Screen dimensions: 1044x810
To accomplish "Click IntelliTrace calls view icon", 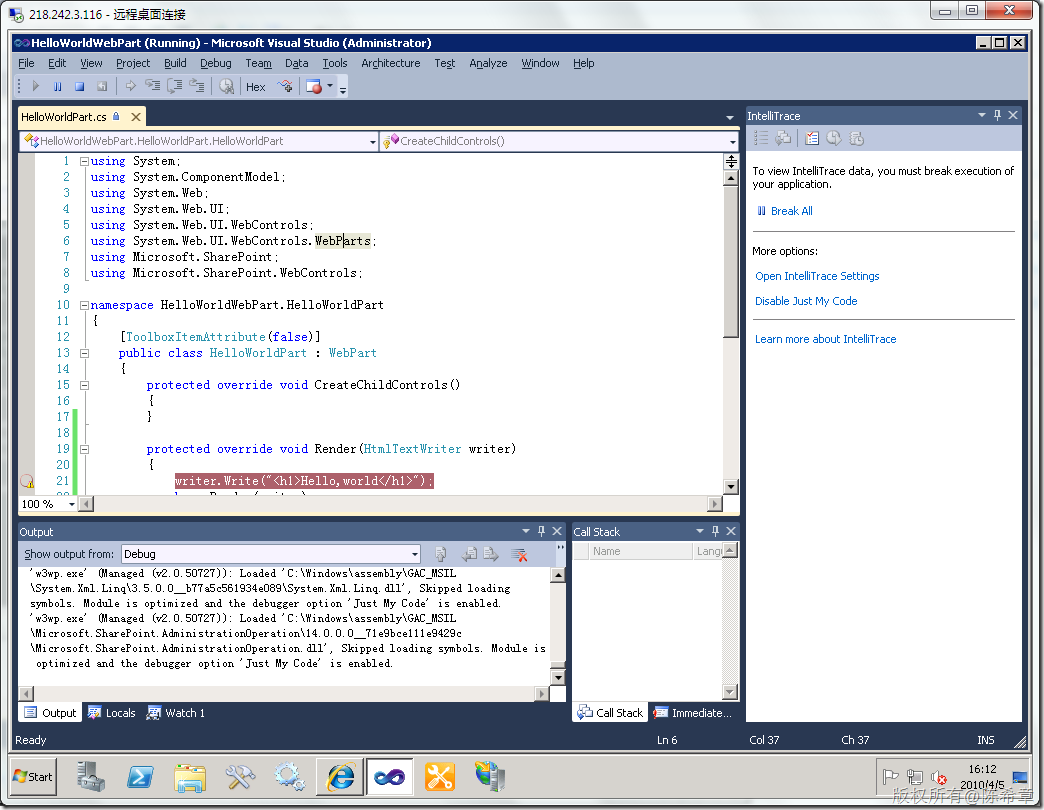I will 784,138.
